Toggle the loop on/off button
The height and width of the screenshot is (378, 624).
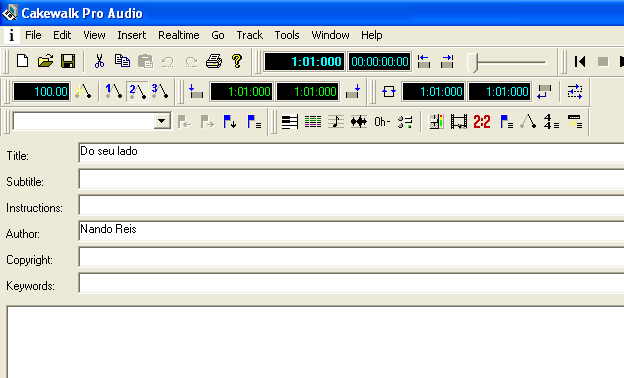coord(389,92)
